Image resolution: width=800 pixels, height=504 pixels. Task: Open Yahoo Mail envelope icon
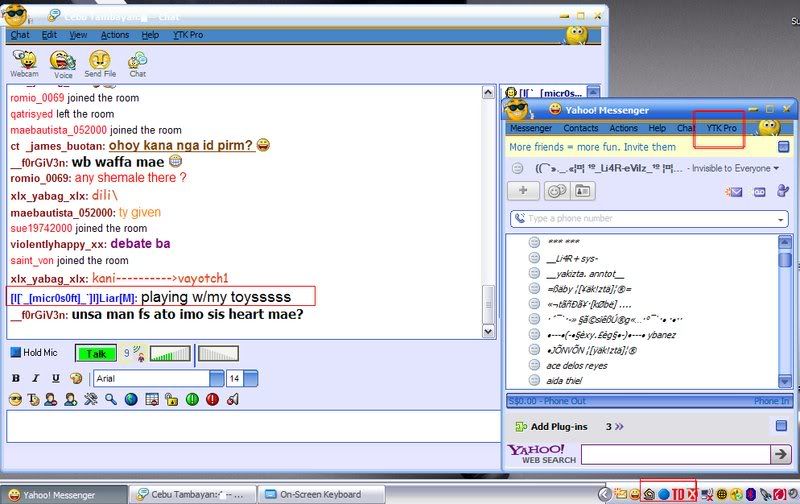(x=734, y=192)
